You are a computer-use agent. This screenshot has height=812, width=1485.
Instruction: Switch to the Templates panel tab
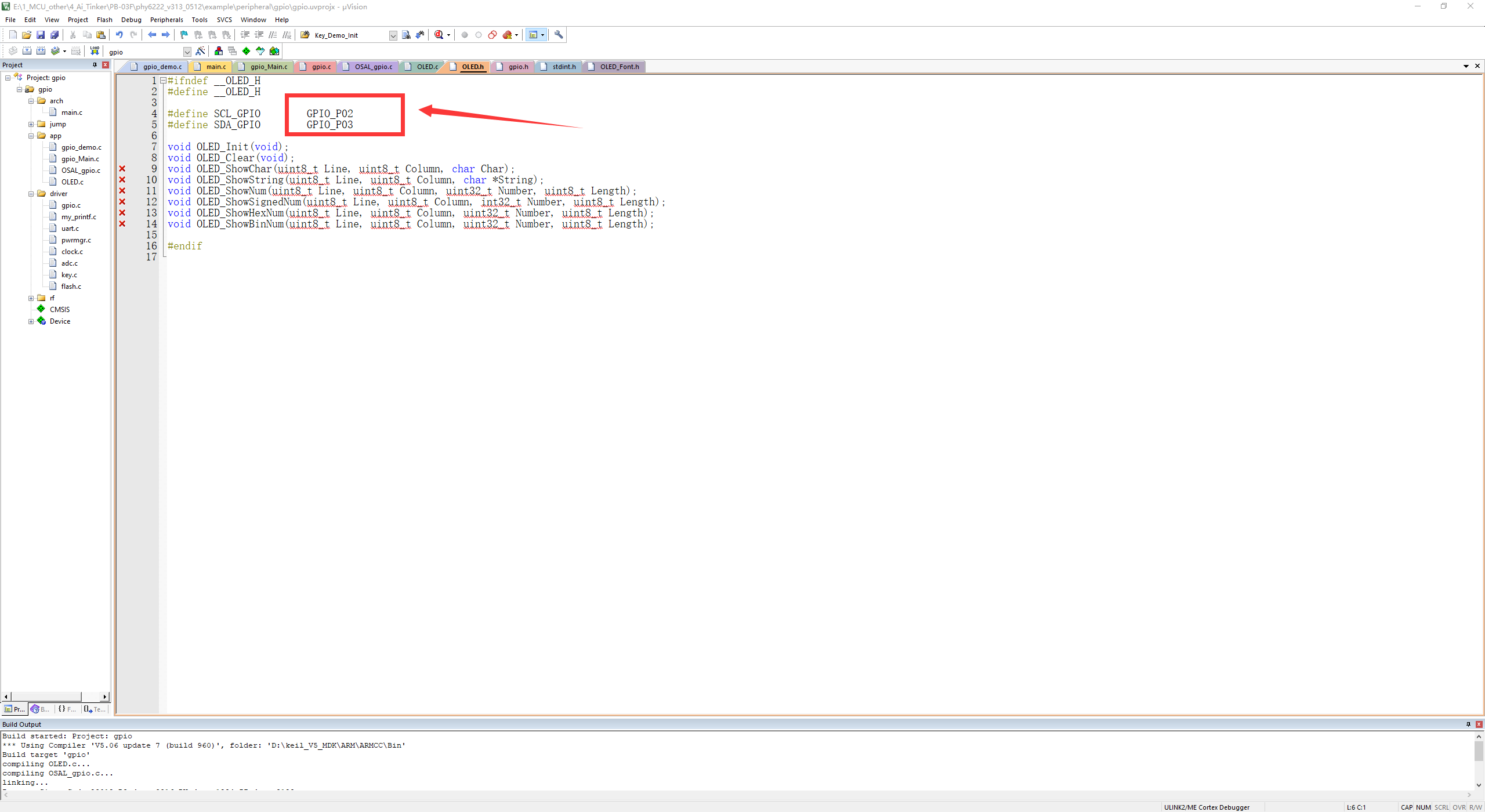tap(95, 709)
